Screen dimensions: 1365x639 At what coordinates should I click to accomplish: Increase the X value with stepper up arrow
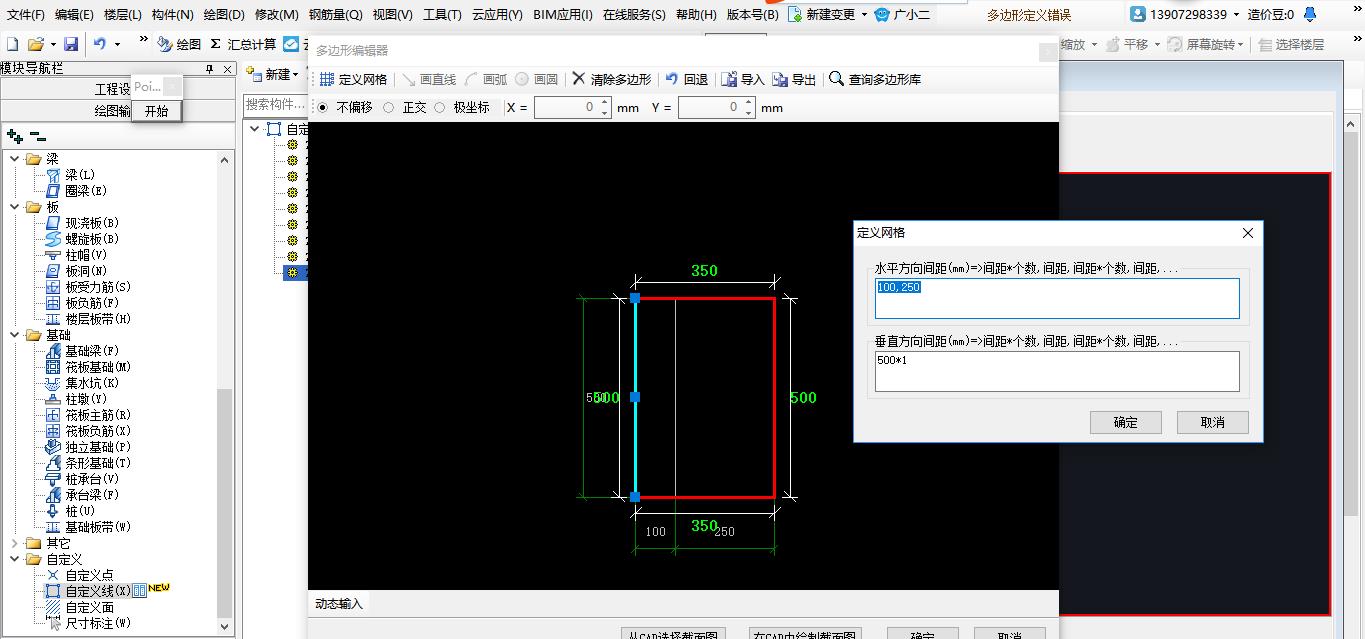click(605, 102)
